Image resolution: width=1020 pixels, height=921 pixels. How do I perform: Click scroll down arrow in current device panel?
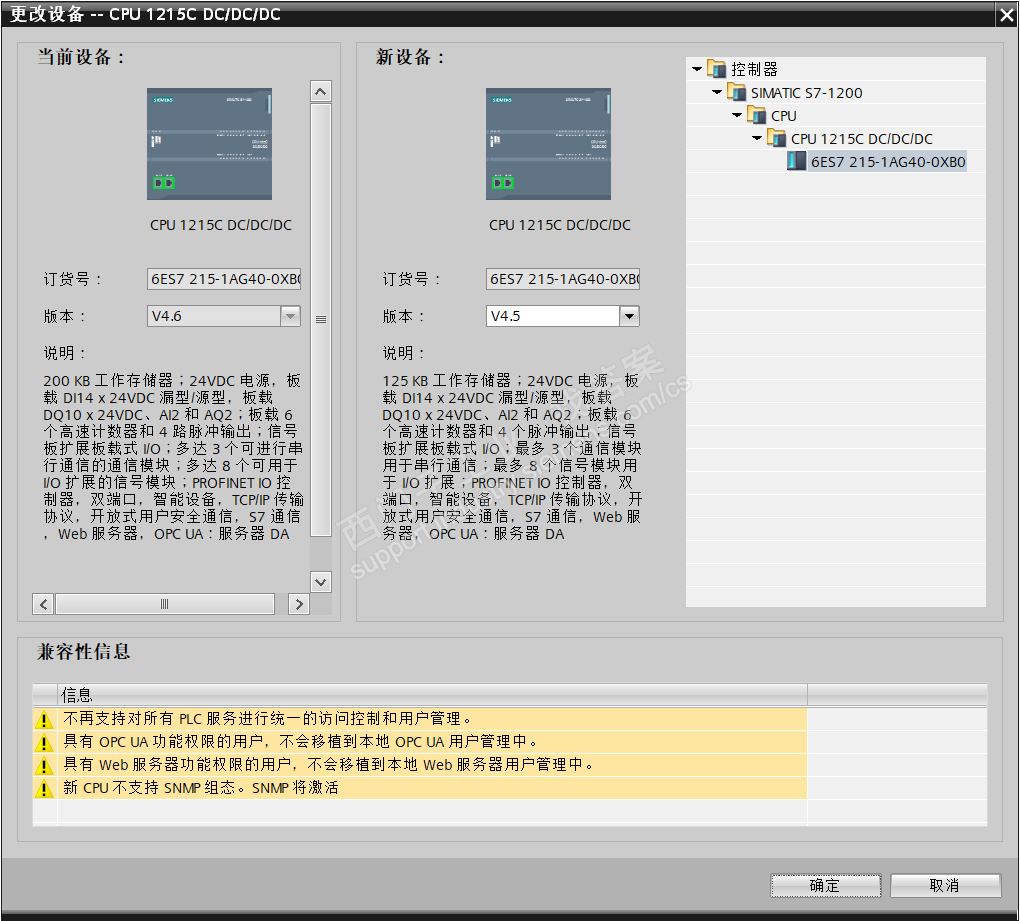(x=321, y=581)
